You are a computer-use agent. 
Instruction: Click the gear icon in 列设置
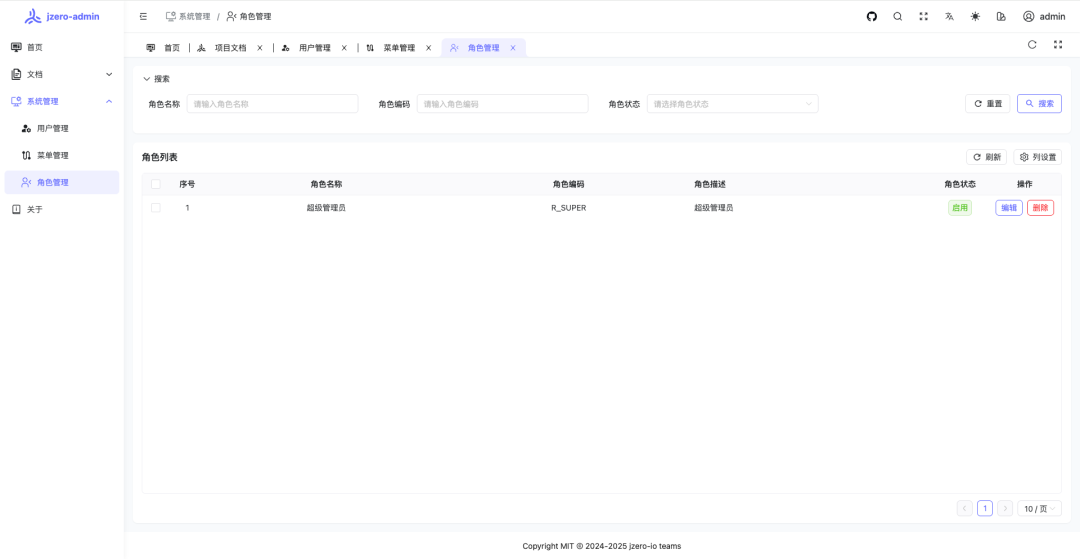pyautogui.click(x=1024, y=157)
